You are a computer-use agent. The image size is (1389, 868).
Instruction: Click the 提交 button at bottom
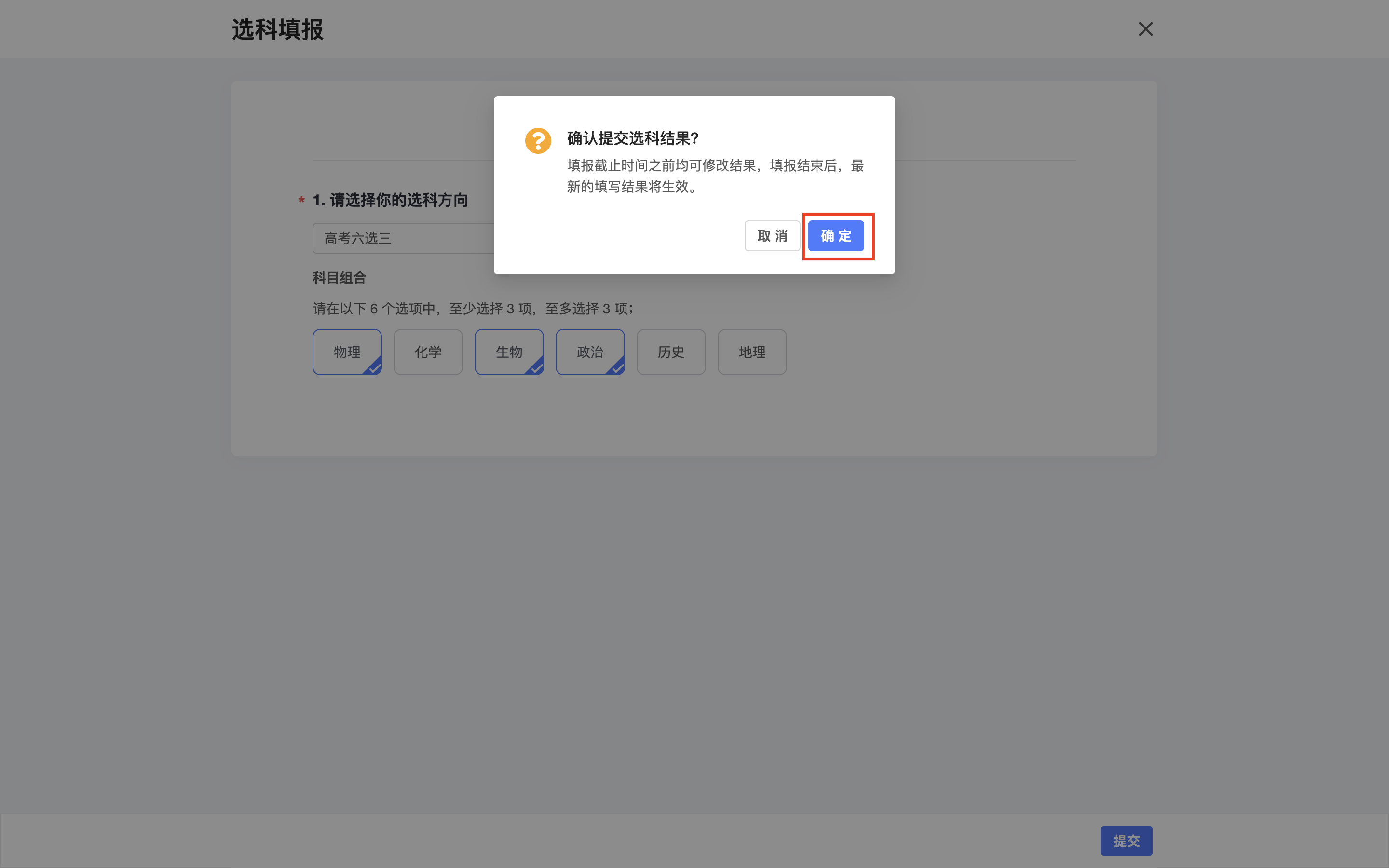[x=1126, y=841]
